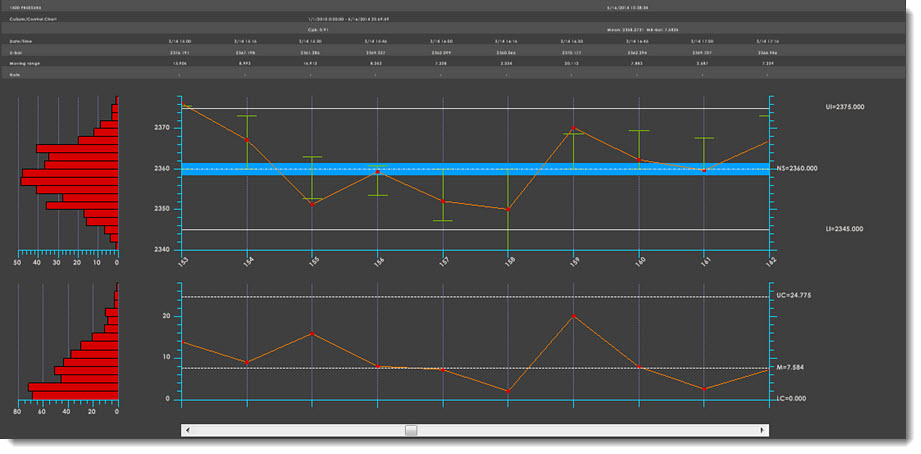Screen dimensions: 921x454
Task: Click the scrollbar track left of the thumb
Action: (x=300, y=430)
